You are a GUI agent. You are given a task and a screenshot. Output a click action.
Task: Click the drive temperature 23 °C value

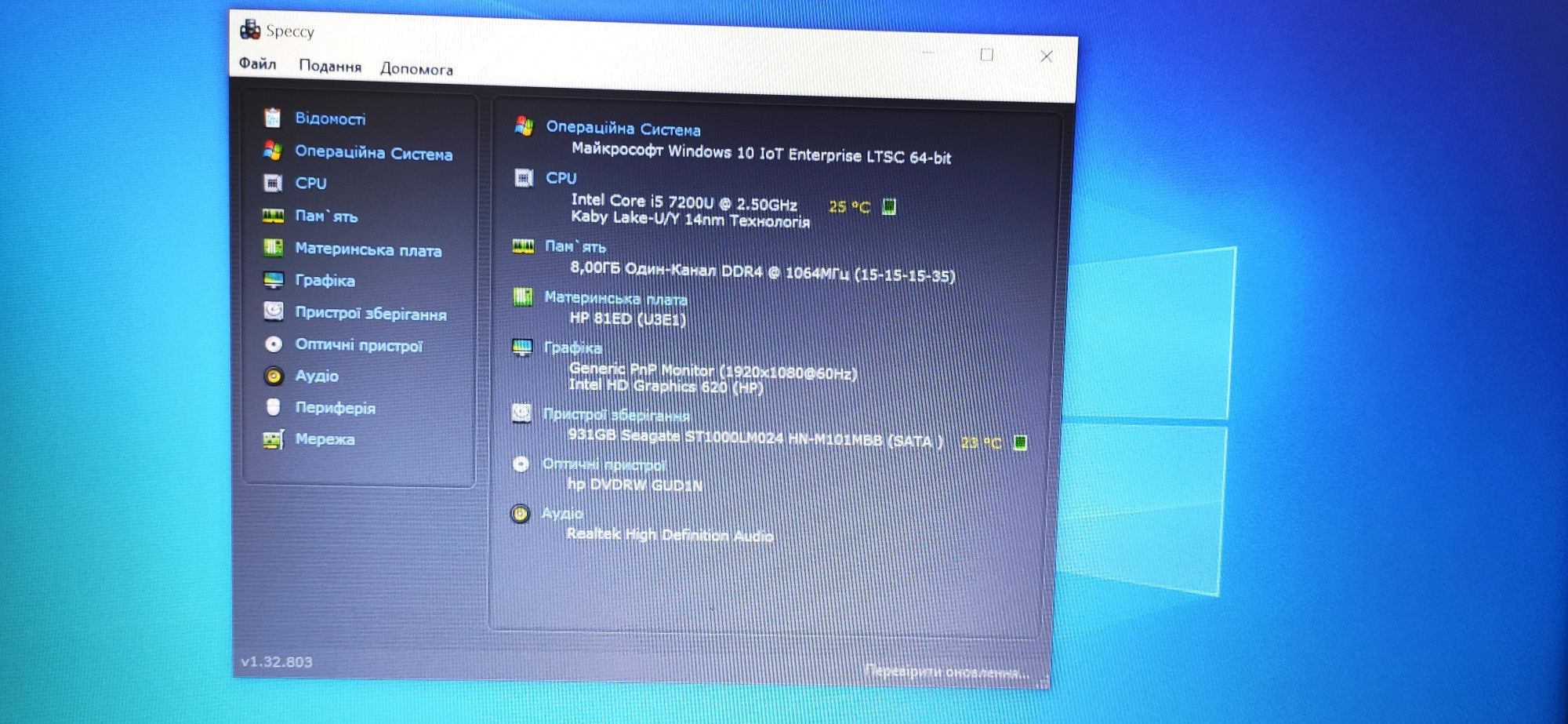(981, 443)
